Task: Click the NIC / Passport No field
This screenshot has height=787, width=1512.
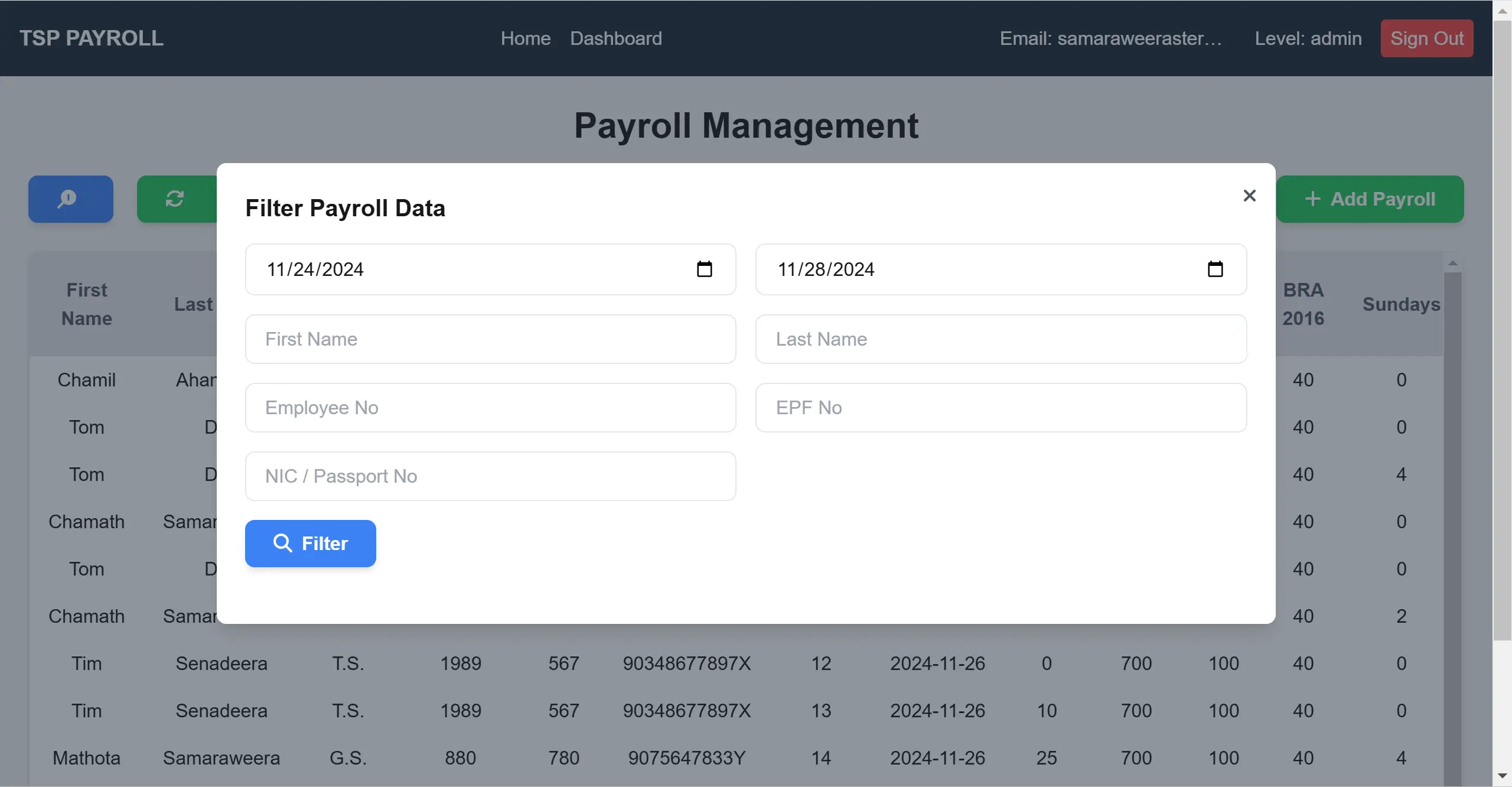Action: (490, 476)
